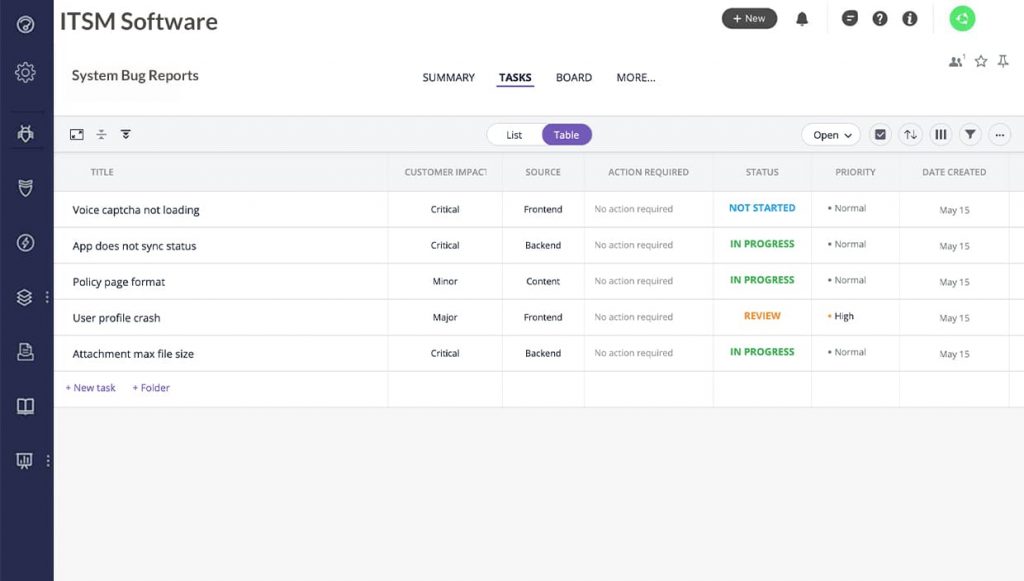Click the filter funnel icon
The image size is (1024, 581).
[x=969, y=135]
